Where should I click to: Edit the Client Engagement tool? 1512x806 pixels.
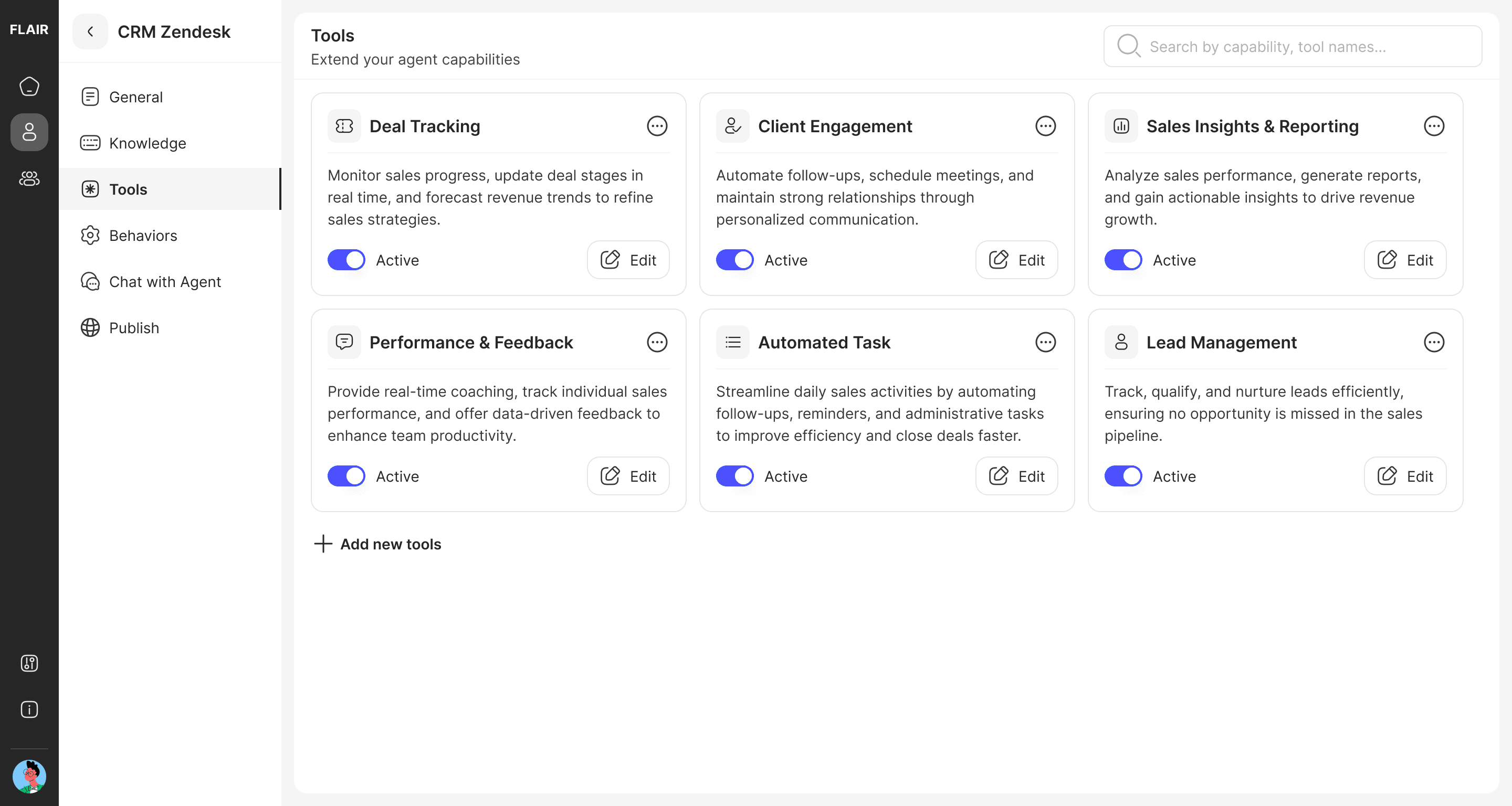click(1016, 260)
